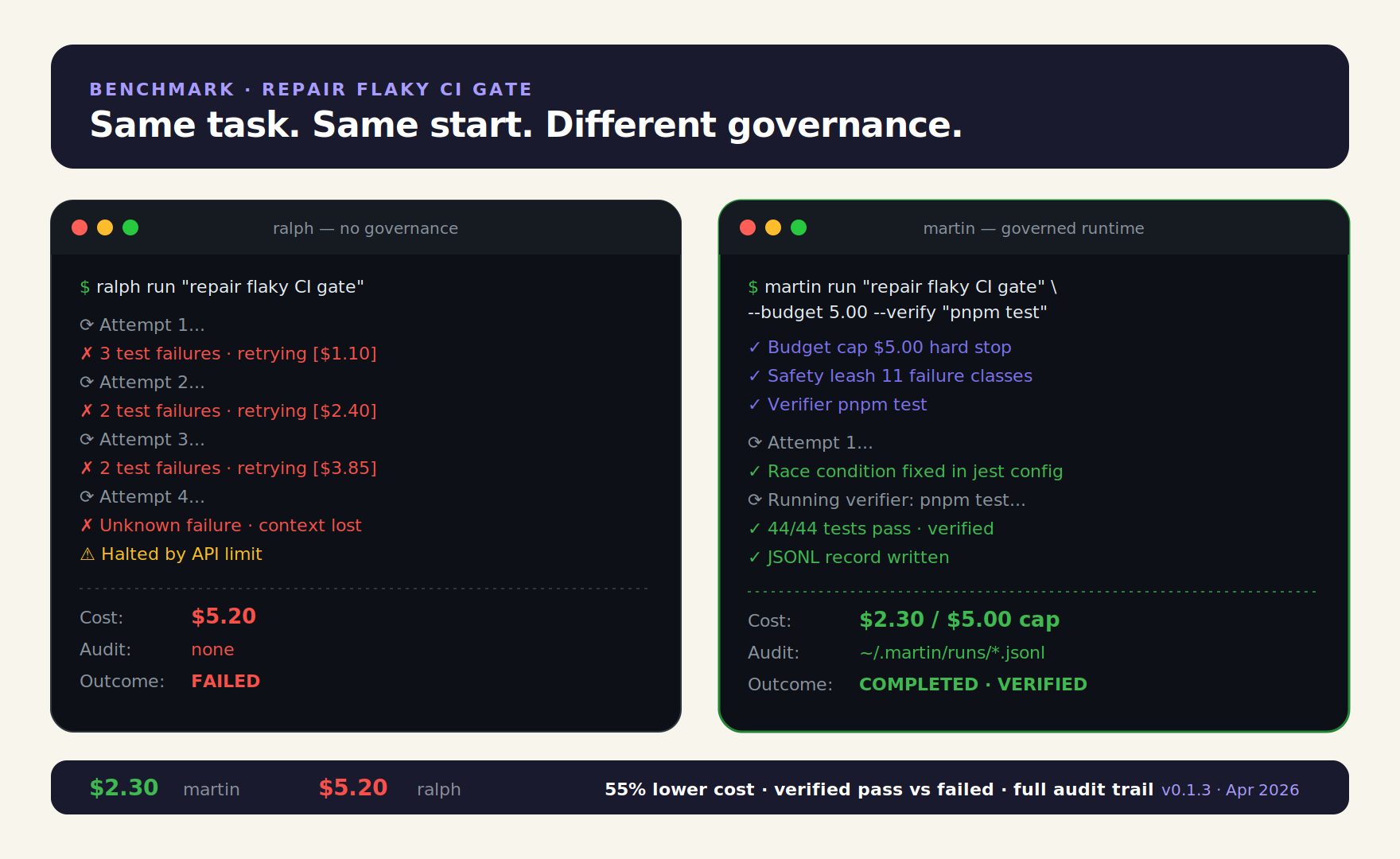
Task: Click the "JSONL record written" line
Action: pyautogui.click(x=849, y=557)
